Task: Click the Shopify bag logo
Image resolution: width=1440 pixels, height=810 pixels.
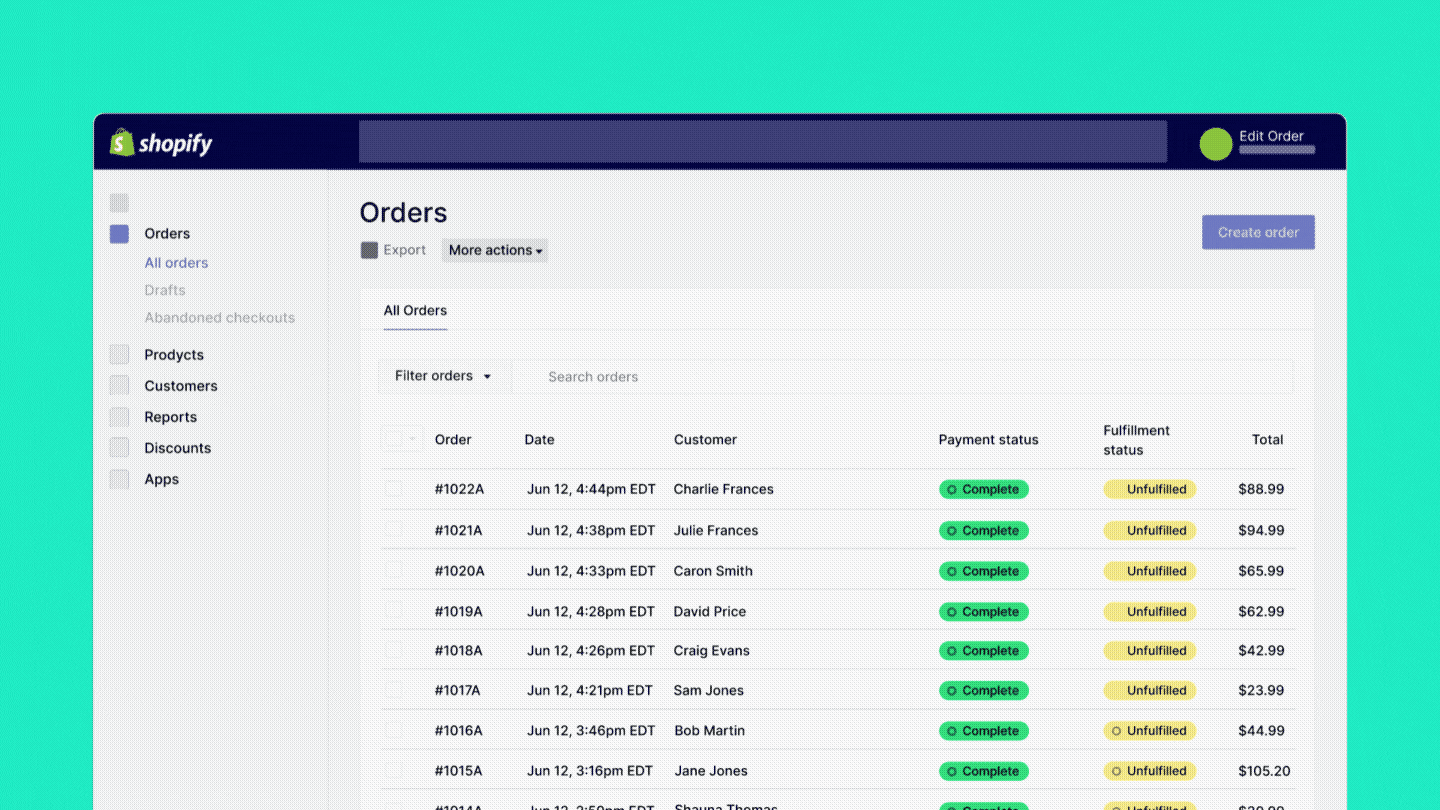Action: pyautogui.click(x=122, y=143)
